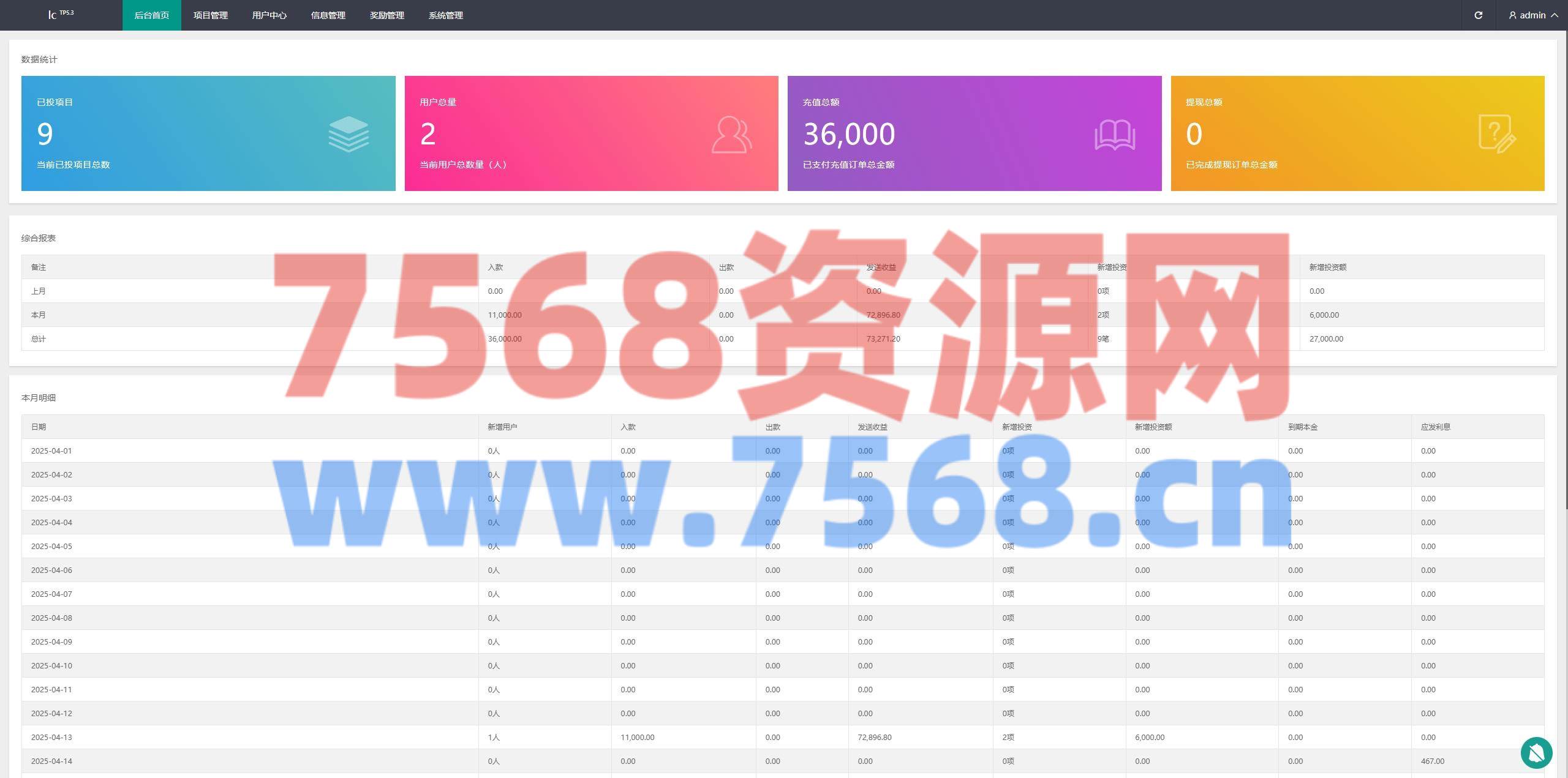Image resolution: width=1568 pixels, height=778 pixels.
Task: Open the 信息管理 menu
Action: (x=328, y=15)
